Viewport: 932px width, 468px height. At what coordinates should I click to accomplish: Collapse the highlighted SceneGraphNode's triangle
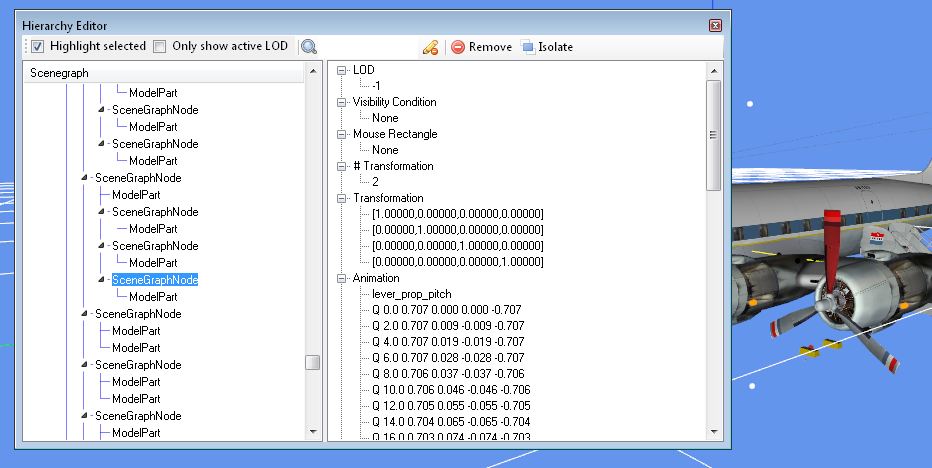point(101,279)
